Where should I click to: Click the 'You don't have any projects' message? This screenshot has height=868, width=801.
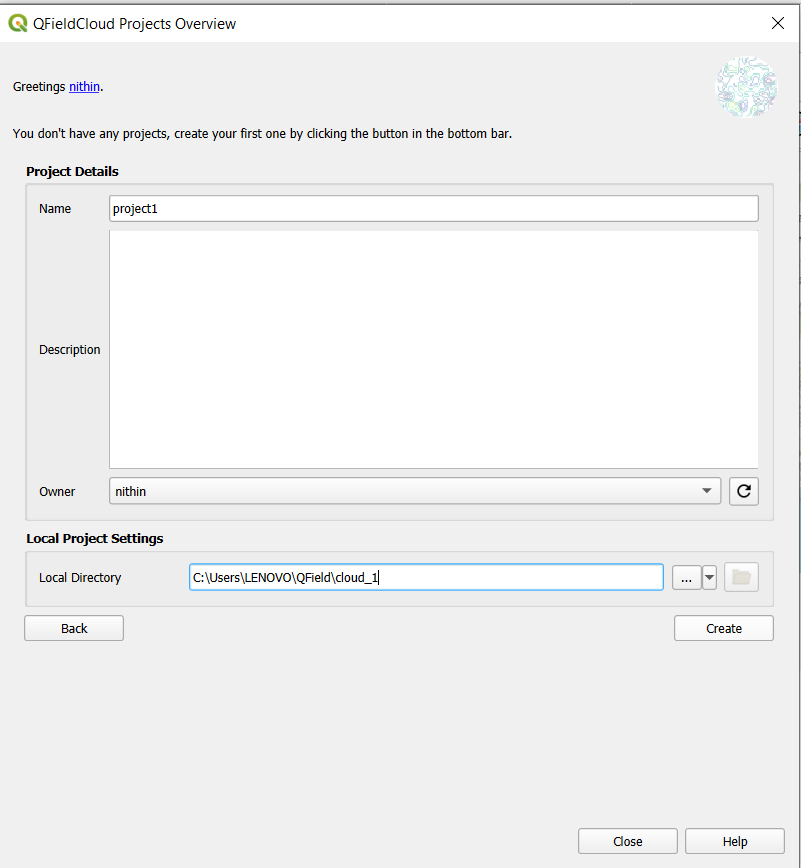(x=262, y=134)
